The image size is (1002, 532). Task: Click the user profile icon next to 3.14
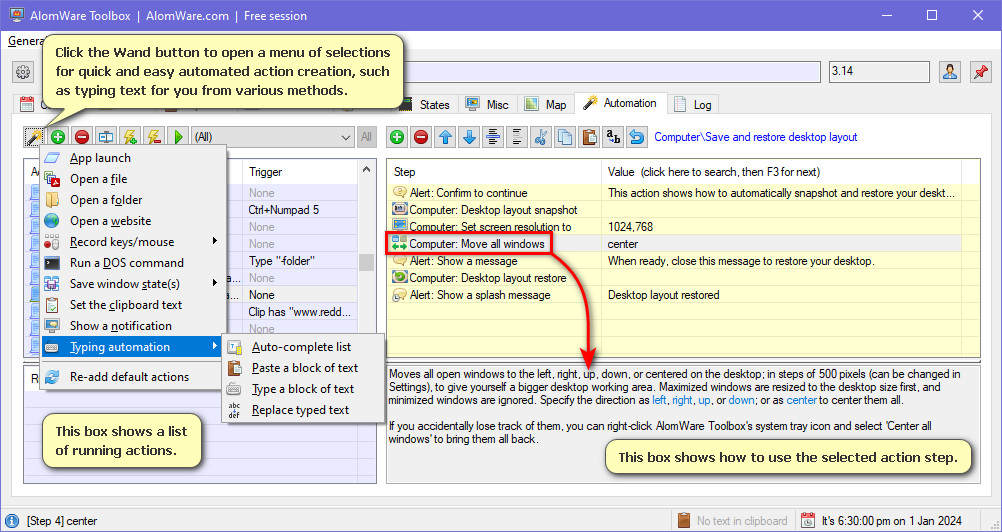coord(949,72)
